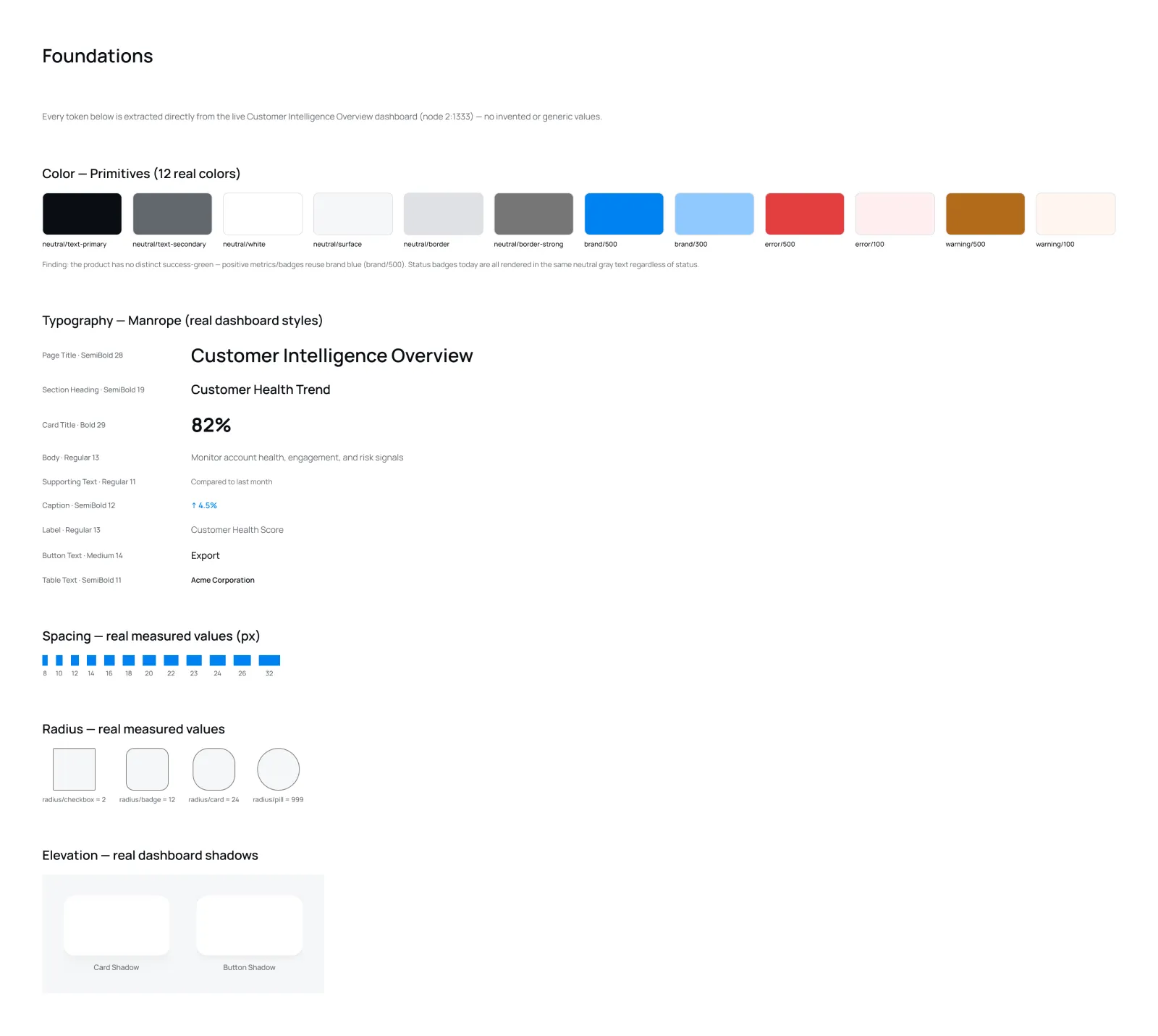Select the radius/badge = 12 sample shape

click(x=147, y=769)
